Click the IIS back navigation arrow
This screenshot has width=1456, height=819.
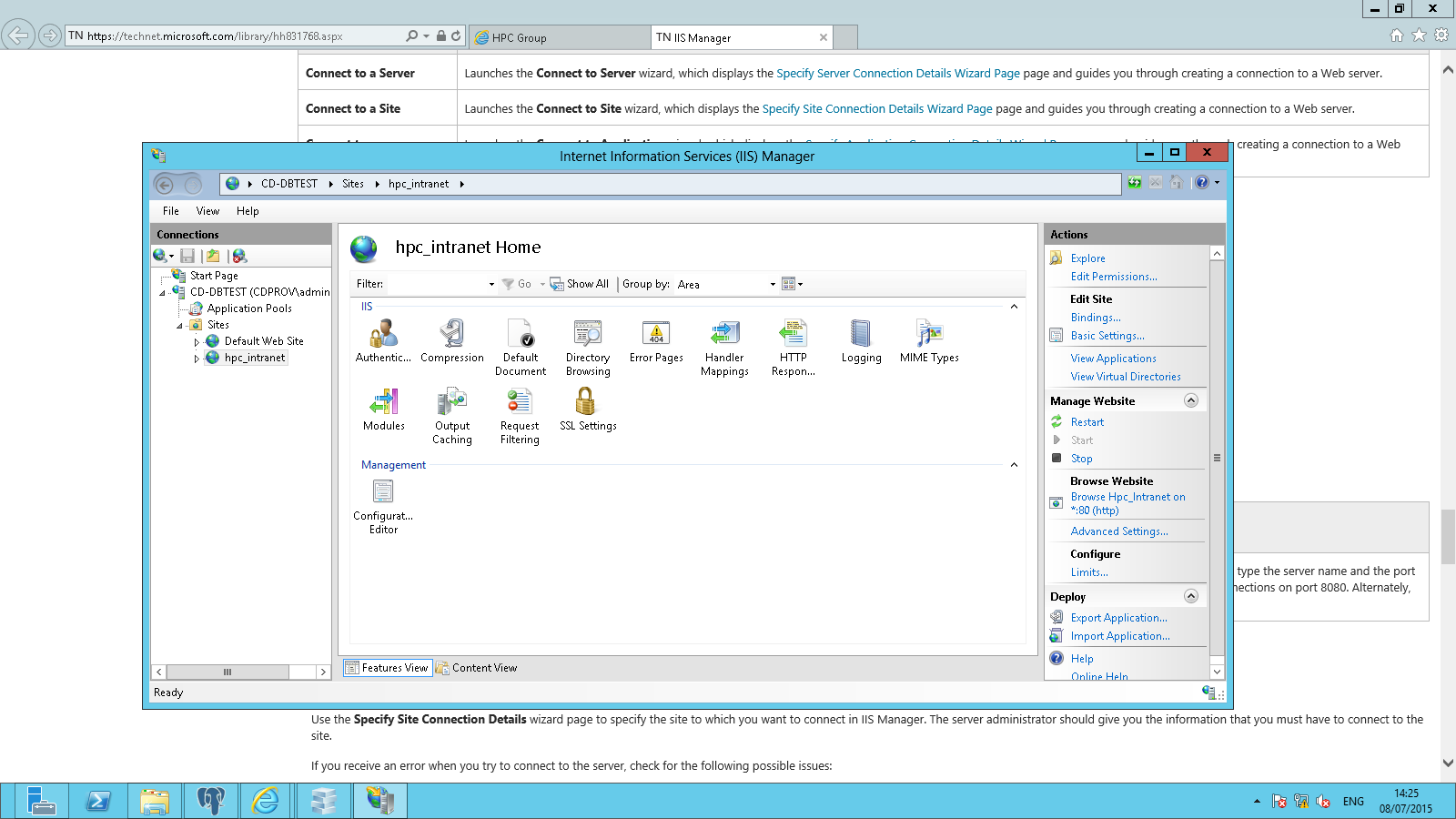pos(165,185)
